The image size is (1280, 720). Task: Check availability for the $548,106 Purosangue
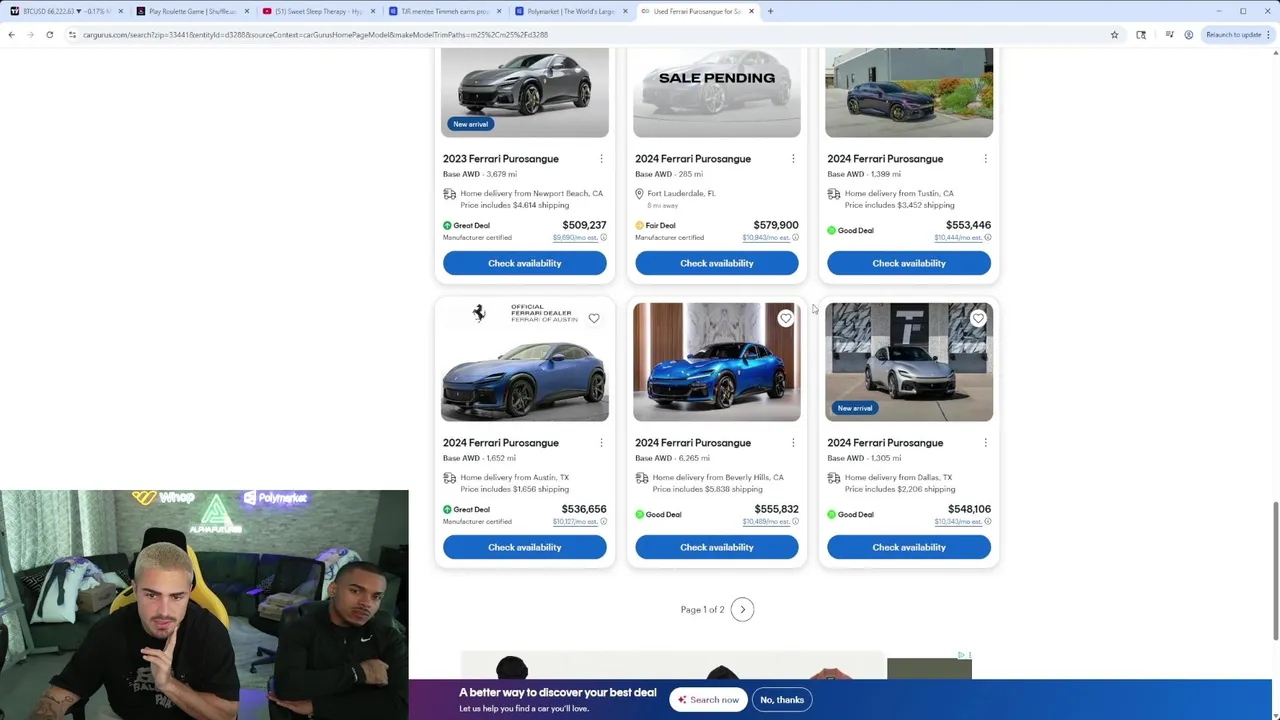click(909, 547)
